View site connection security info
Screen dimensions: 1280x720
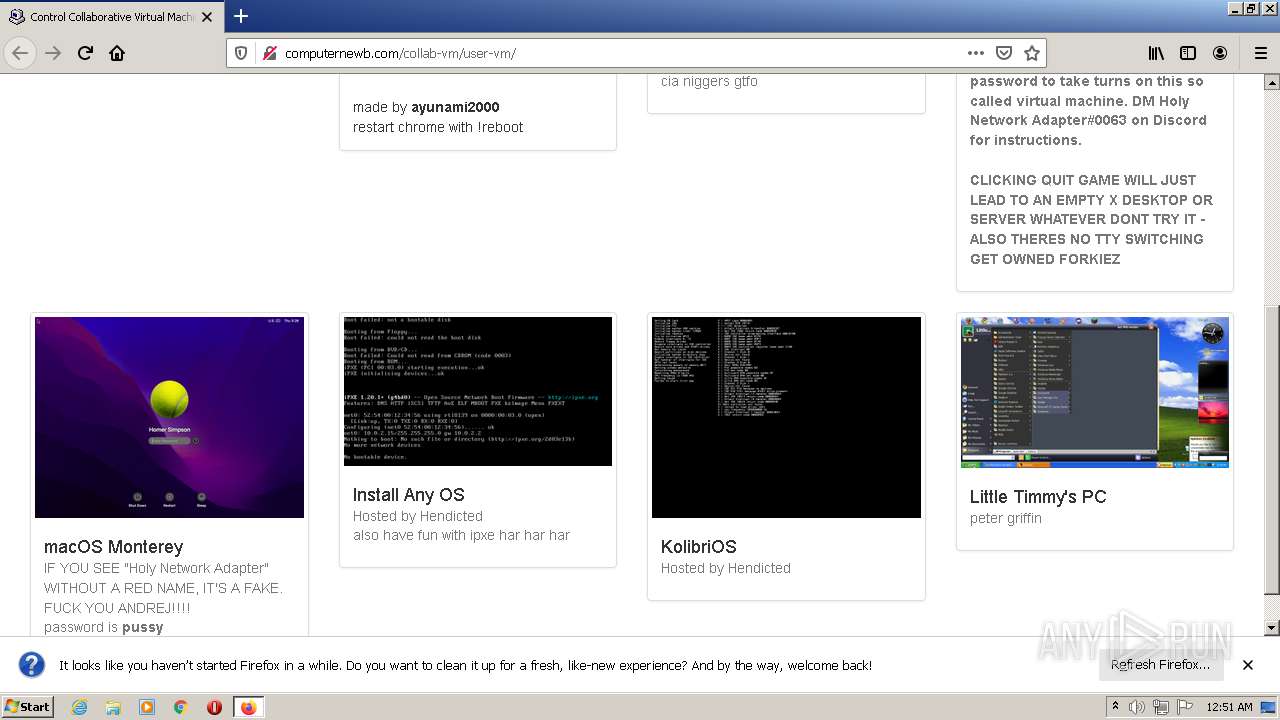(268, 53)
